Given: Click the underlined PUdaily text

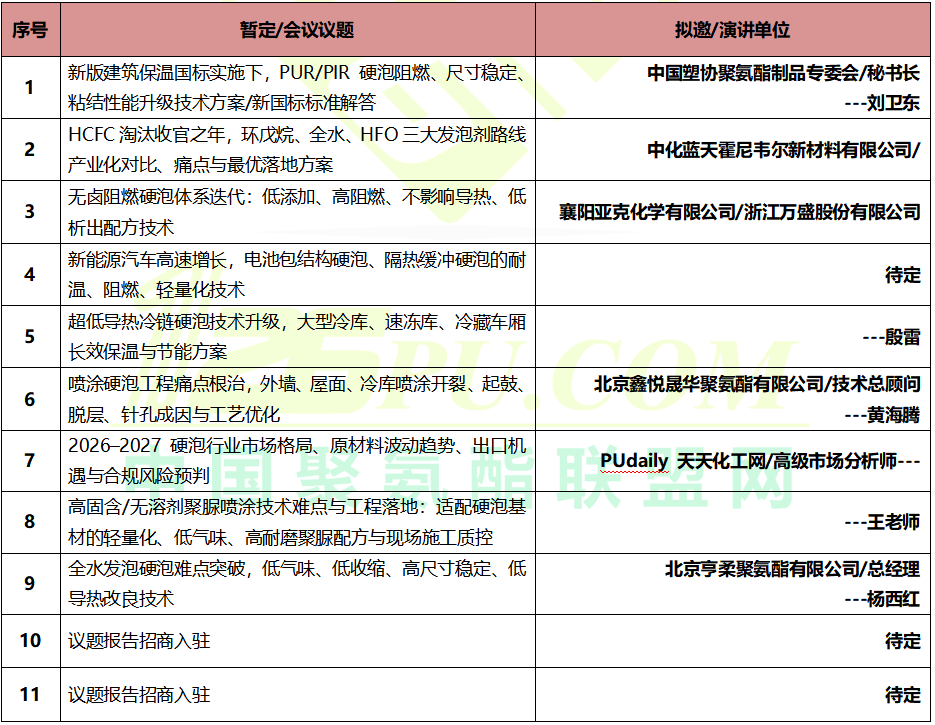Looking at the screenshot, I should (x=634, y=461).
